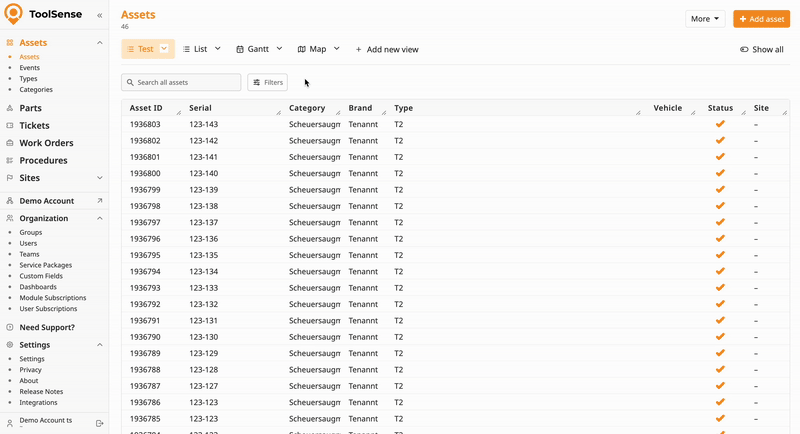Click the List view icon
This screenshot has width=800, height=434.
click(x=186, y=49)
